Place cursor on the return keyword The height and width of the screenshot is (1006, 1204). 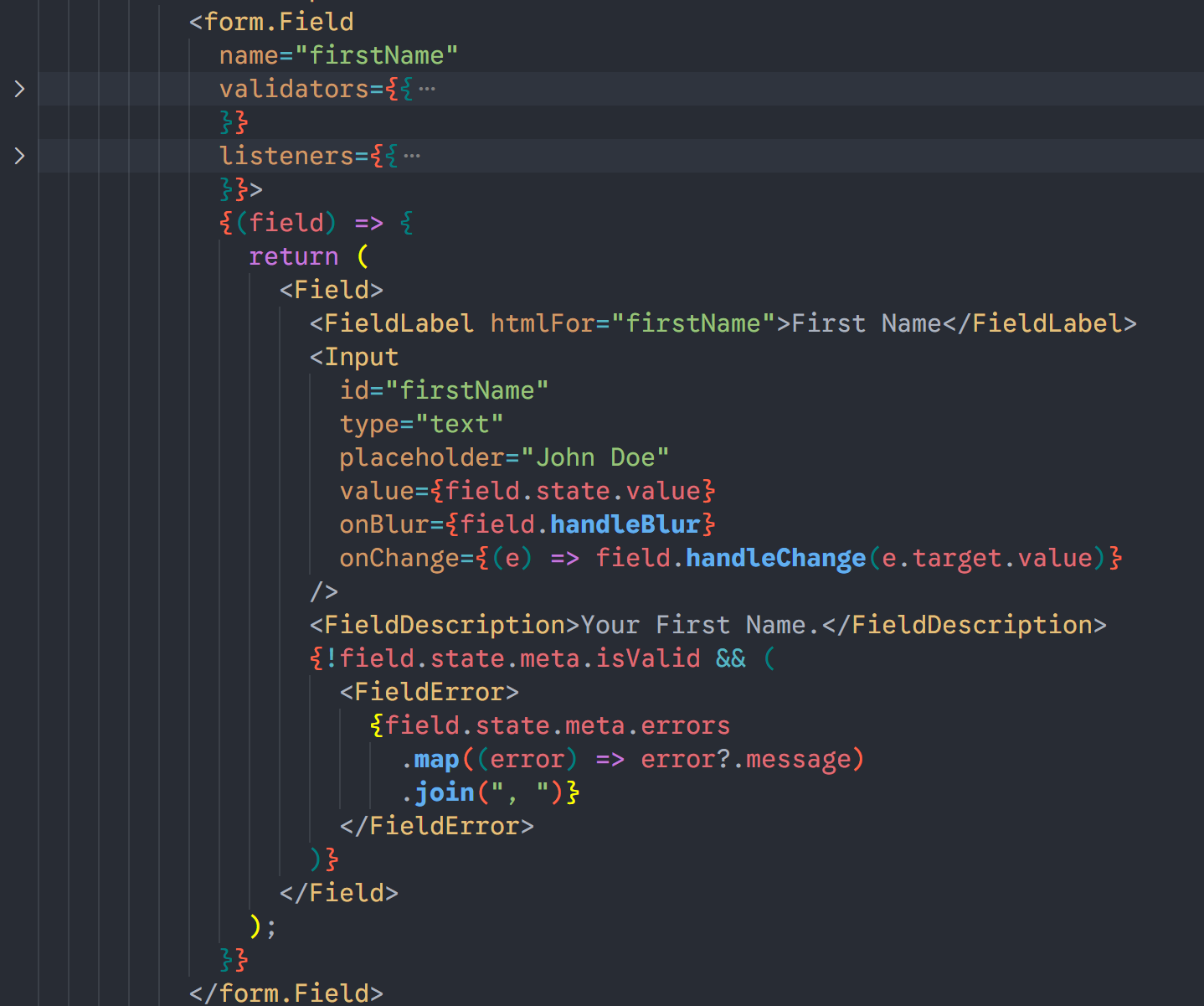click(293, 256)
